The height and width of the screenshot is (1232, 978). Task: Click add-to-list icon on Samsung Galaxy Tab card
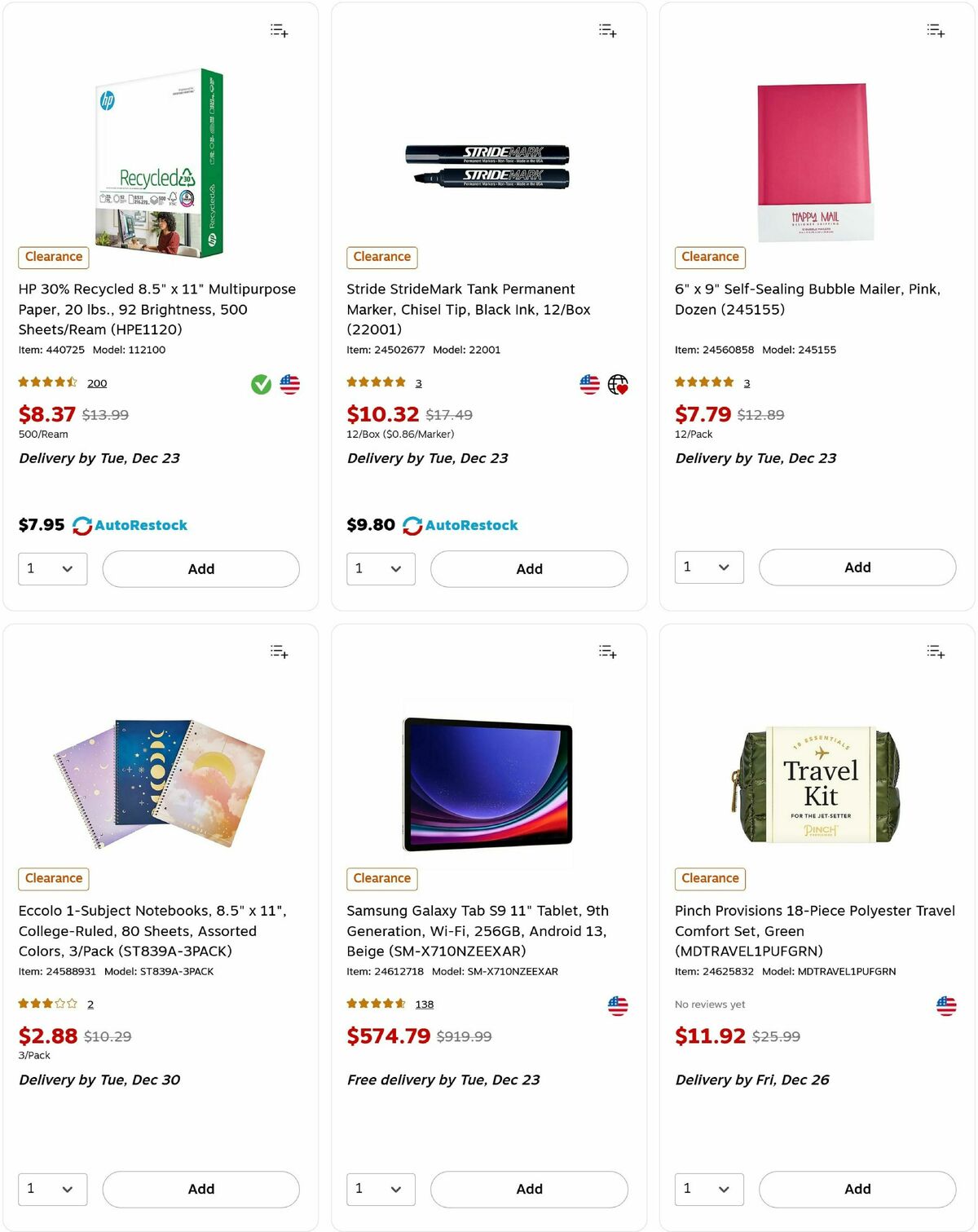[x=607, y=651]
